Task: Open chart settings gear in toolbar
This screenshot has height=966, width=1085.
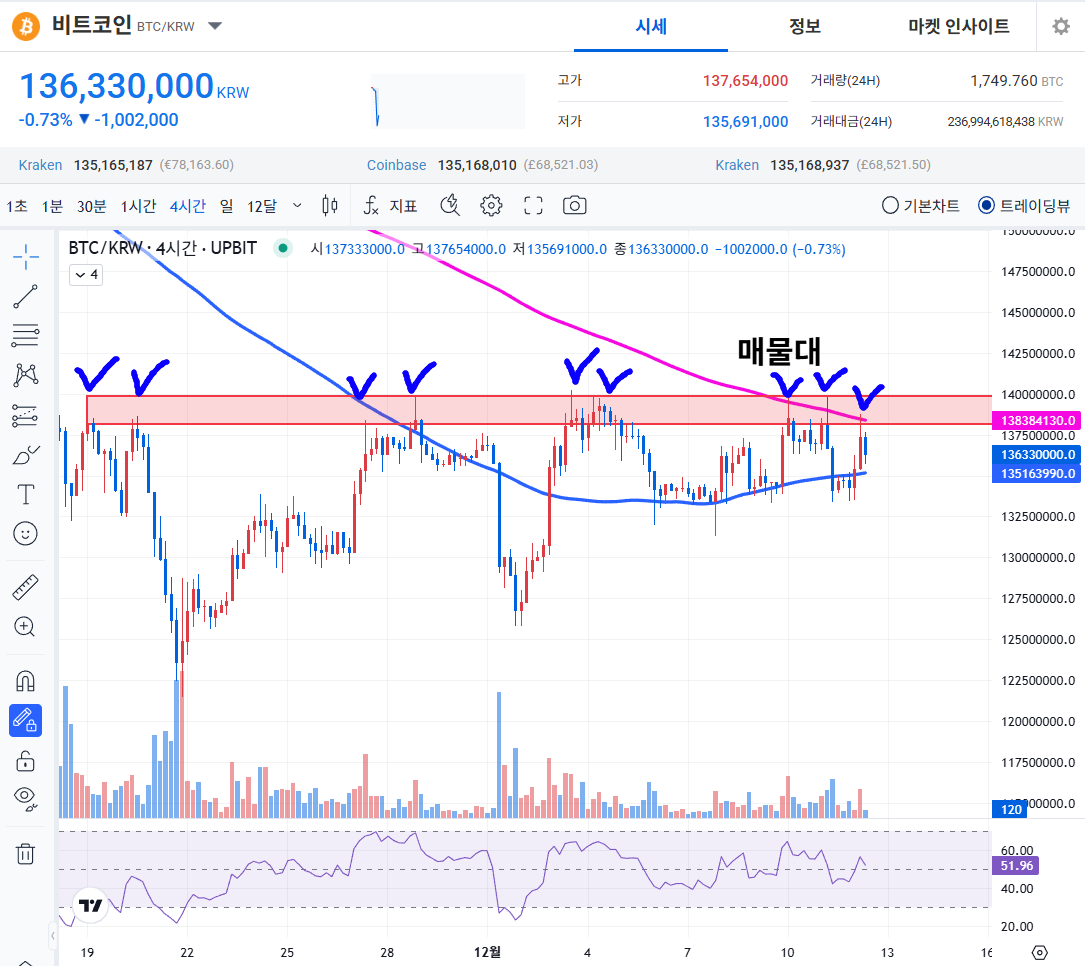Action: 491,206
